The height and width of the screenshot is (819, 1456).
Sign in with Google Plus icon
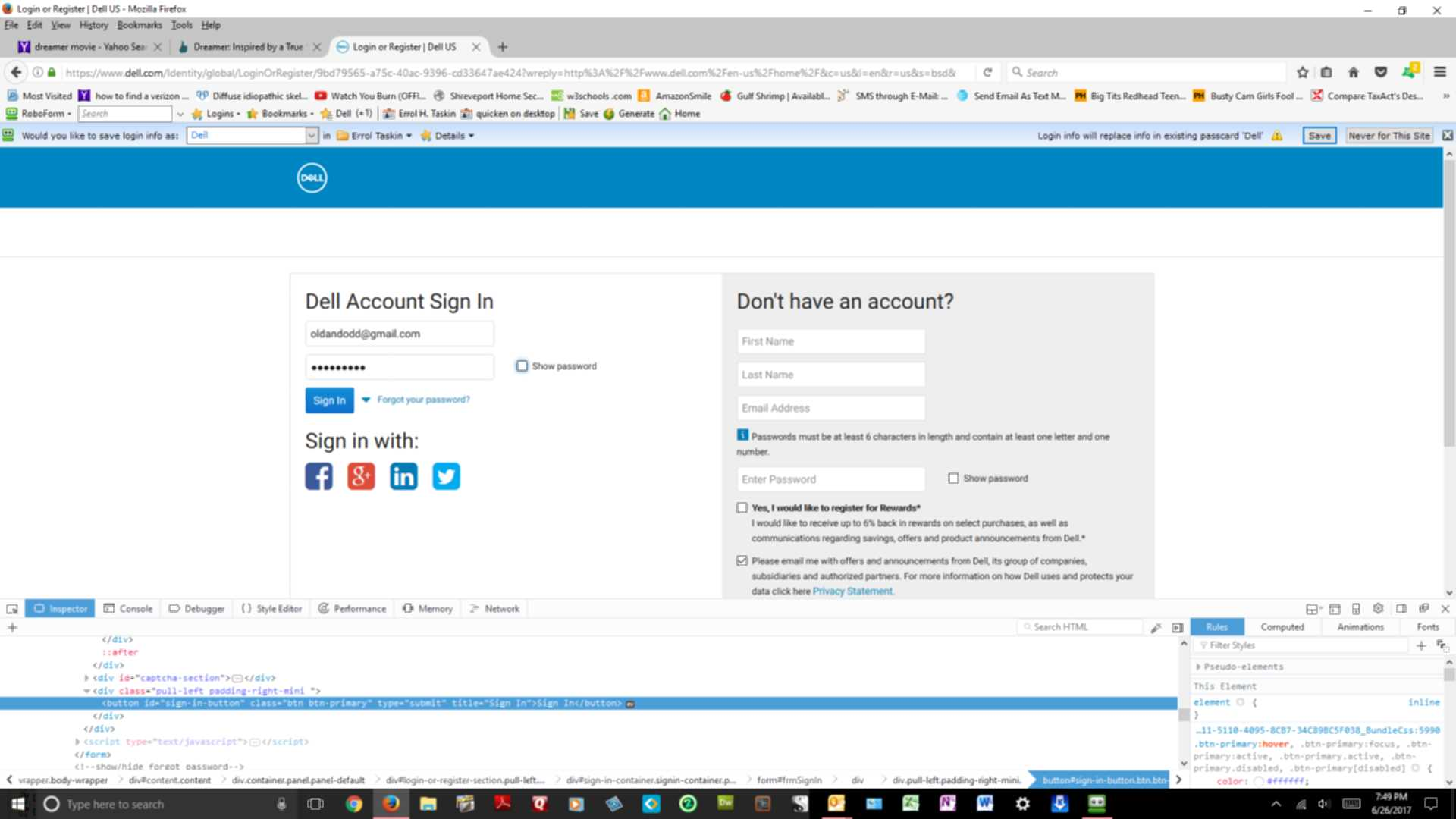[x=361, y=476]
